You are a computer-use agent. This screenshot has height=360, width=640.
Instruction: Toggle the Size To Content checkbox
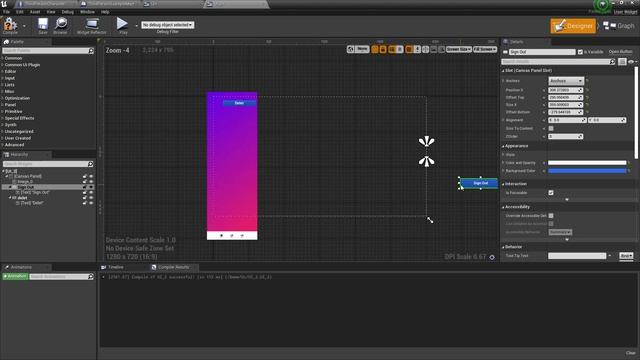[551, 128]
